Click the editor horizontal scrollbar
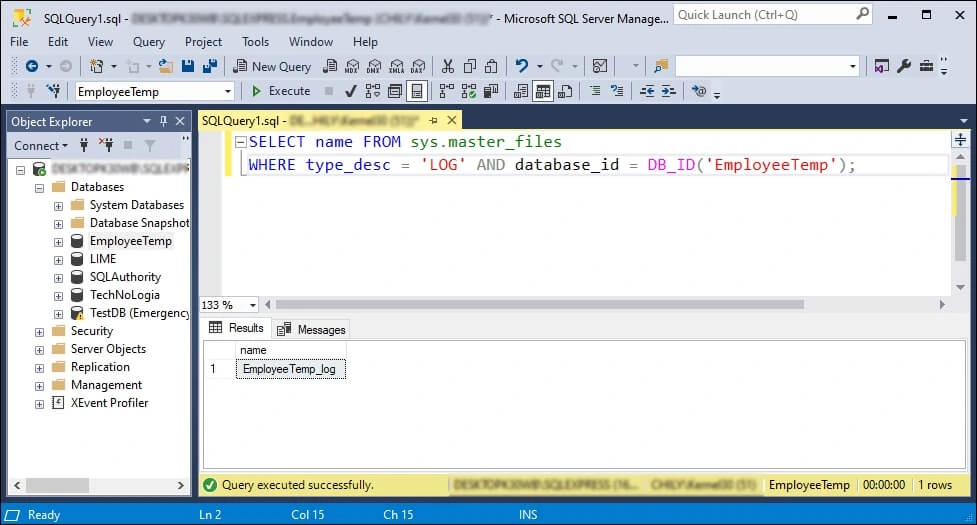This screenshot has height=525, width=977. coord(540,305)
